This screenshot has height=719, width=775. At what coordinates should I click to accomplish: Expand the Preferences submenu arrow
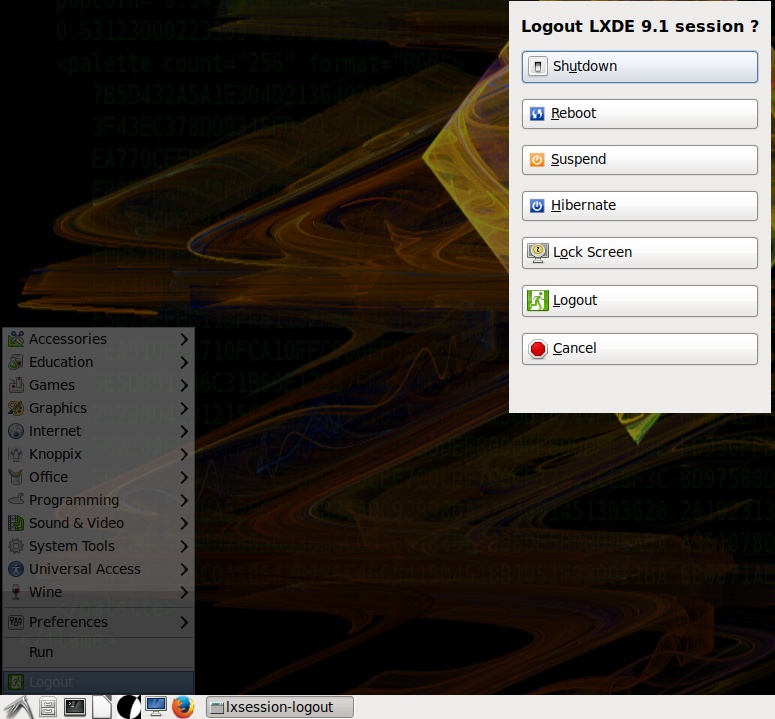click(x=184, y=622)
